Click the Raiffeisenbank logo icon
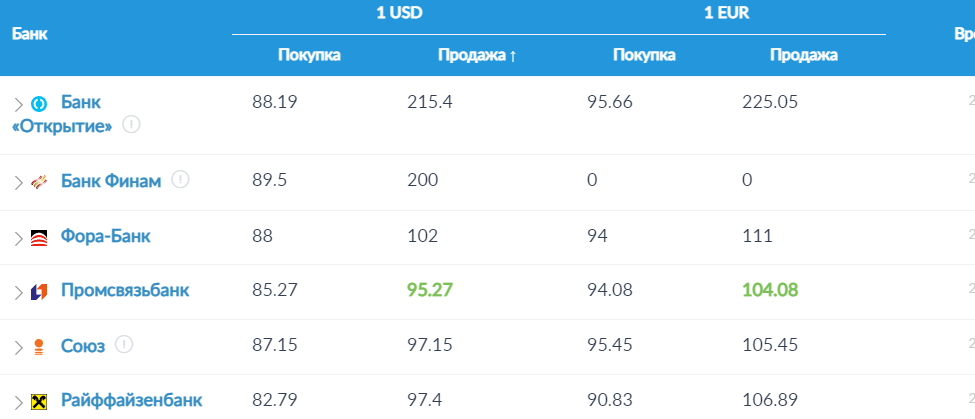This screenshot has width=975, height=419. click(x=40, y=402)
